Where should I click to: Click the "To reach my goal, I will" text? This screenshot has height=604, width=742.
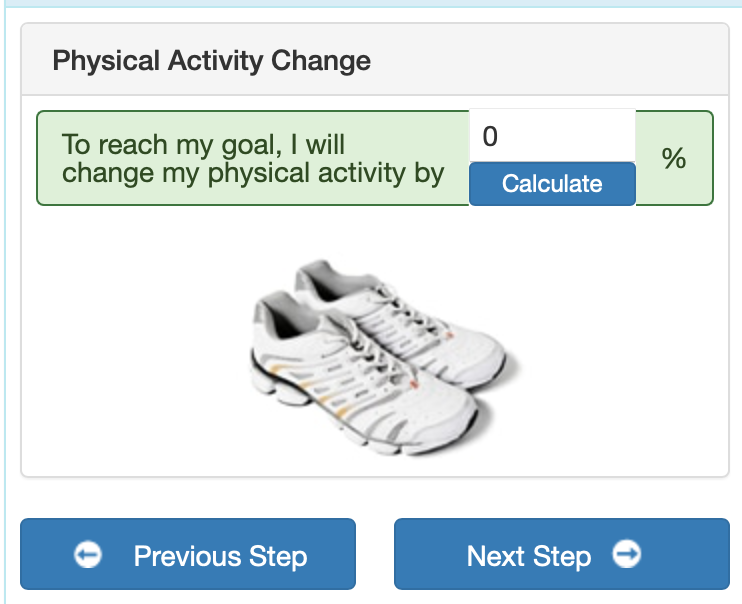(203, 144)
